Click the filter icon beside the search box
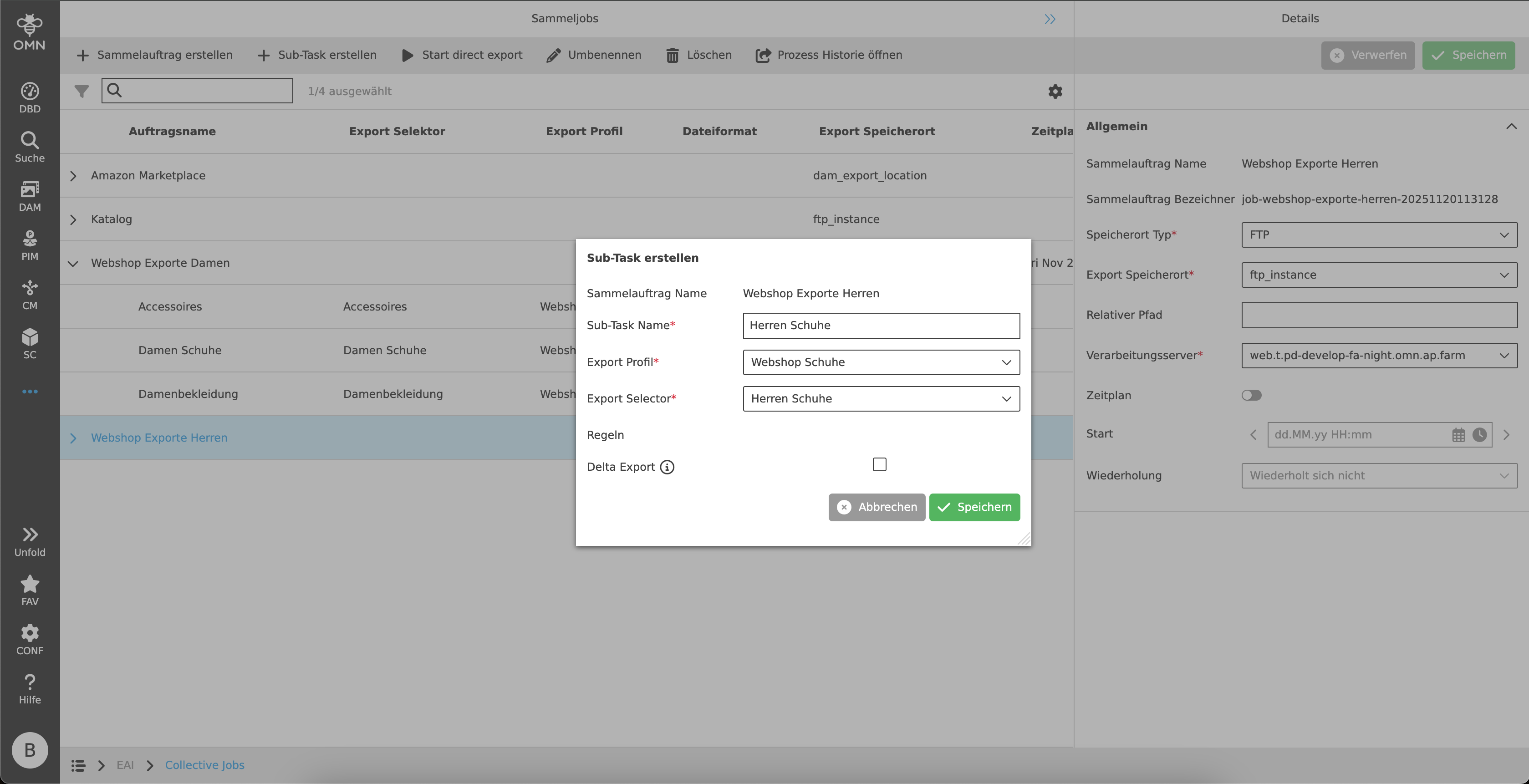Viewport: 1529px width, 784px height. (x=82, y=91)
